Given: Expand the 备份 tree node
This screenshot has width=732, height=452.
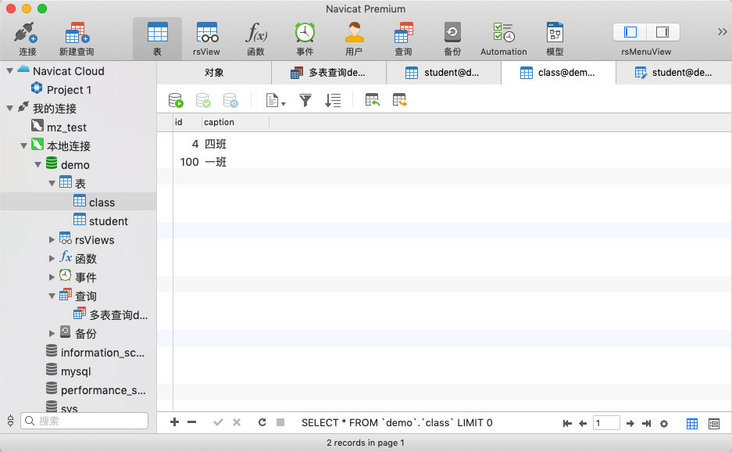Looking at the screenshot, I should (x=52, y=333).
